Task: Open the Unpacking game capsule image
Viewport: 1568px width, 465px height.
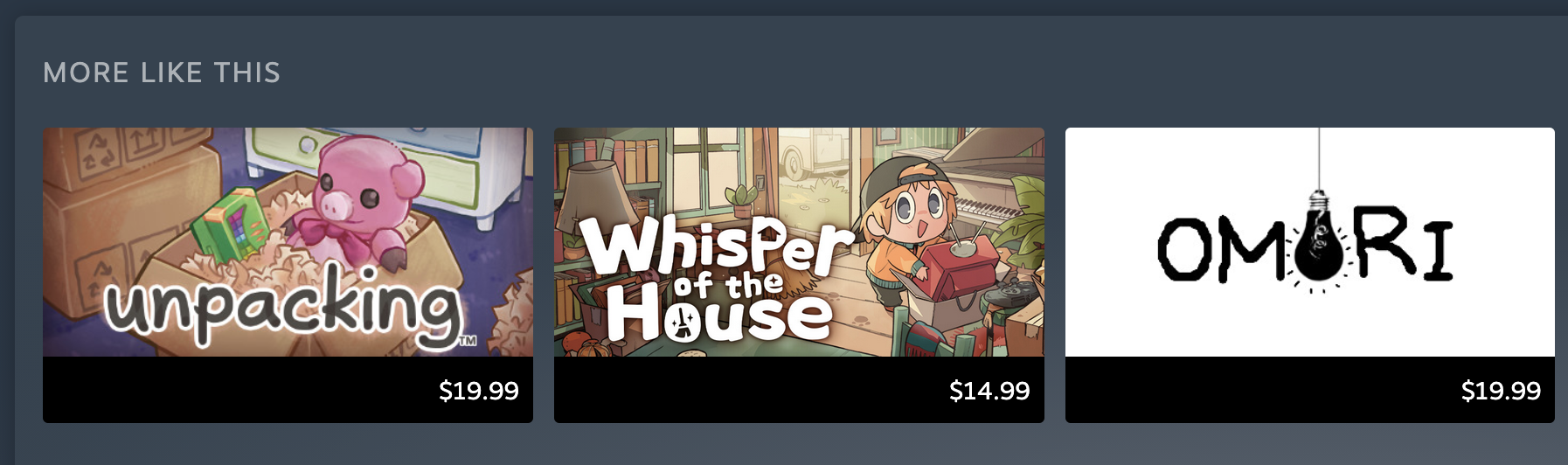Action: click(x=288, y=242)
